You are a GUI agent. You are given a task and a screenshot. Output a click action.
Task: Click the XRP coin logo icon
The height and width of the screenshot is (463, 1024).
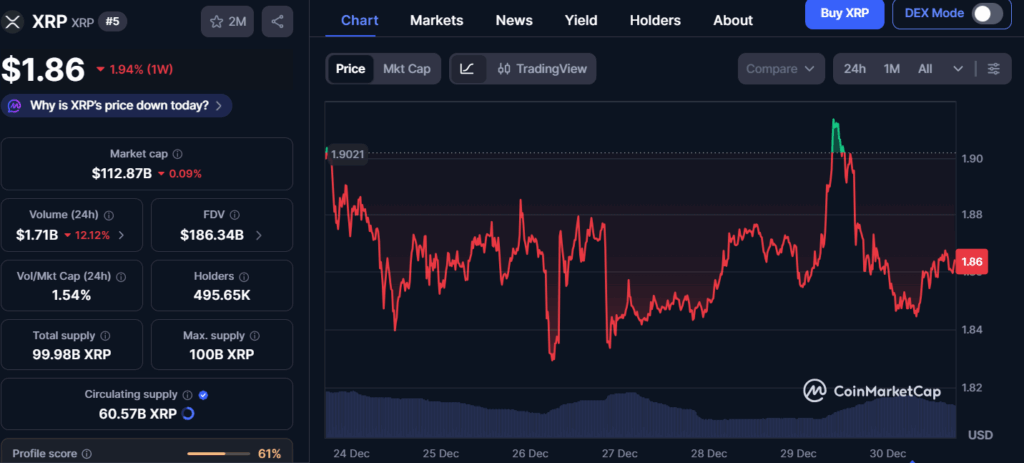click(14, 21)
